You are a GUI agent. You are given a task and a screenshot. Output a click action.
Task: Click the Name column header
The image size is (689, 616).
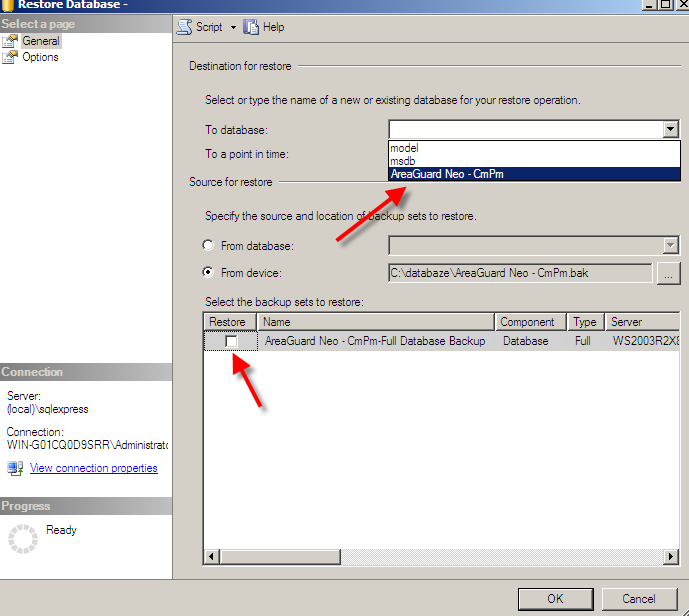pyautogui.click(x=376, y=322)
